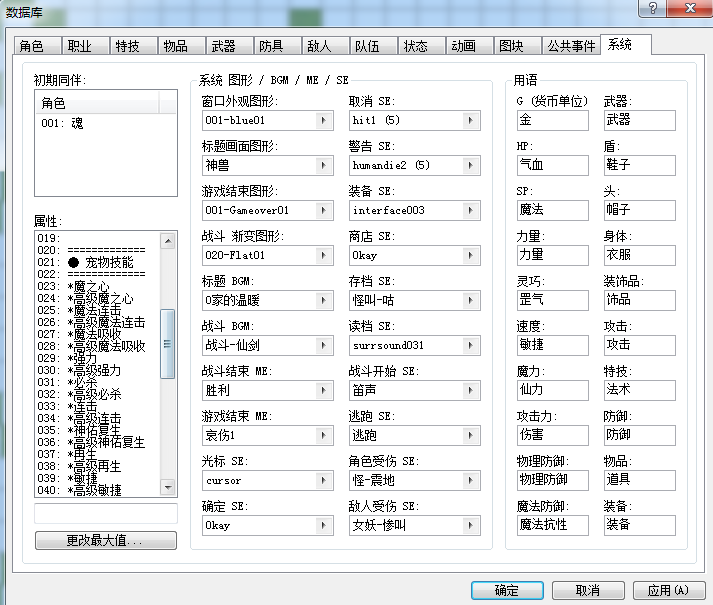Image resolution: width=713 pixels, height=605 pixels.
Task: Open the 装备 SE selector arrow
Action: coord(471,211)
